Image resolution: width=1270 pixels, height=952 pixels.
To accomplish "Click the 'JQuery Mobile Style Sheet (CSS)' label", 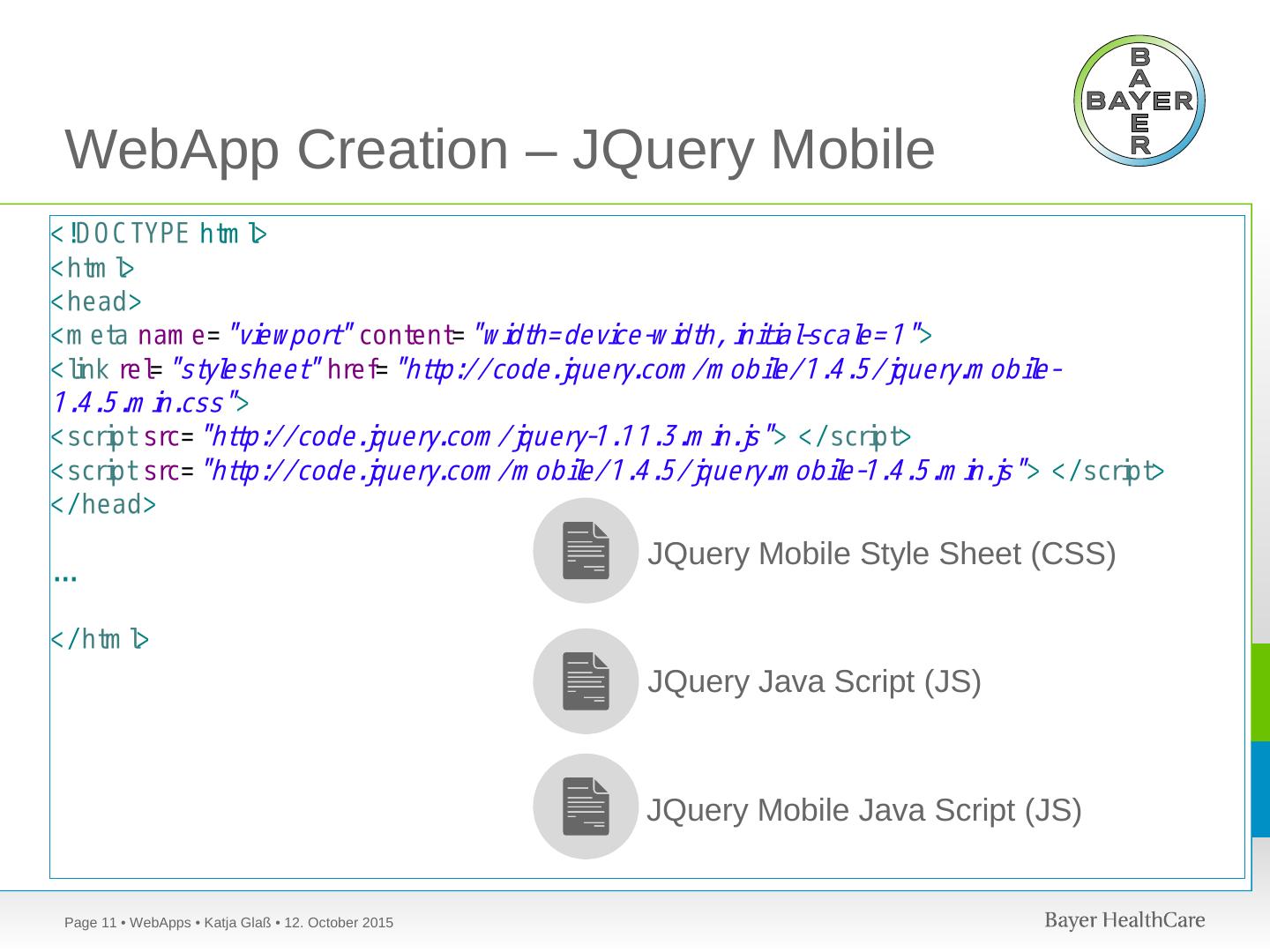I will point(882,554).
